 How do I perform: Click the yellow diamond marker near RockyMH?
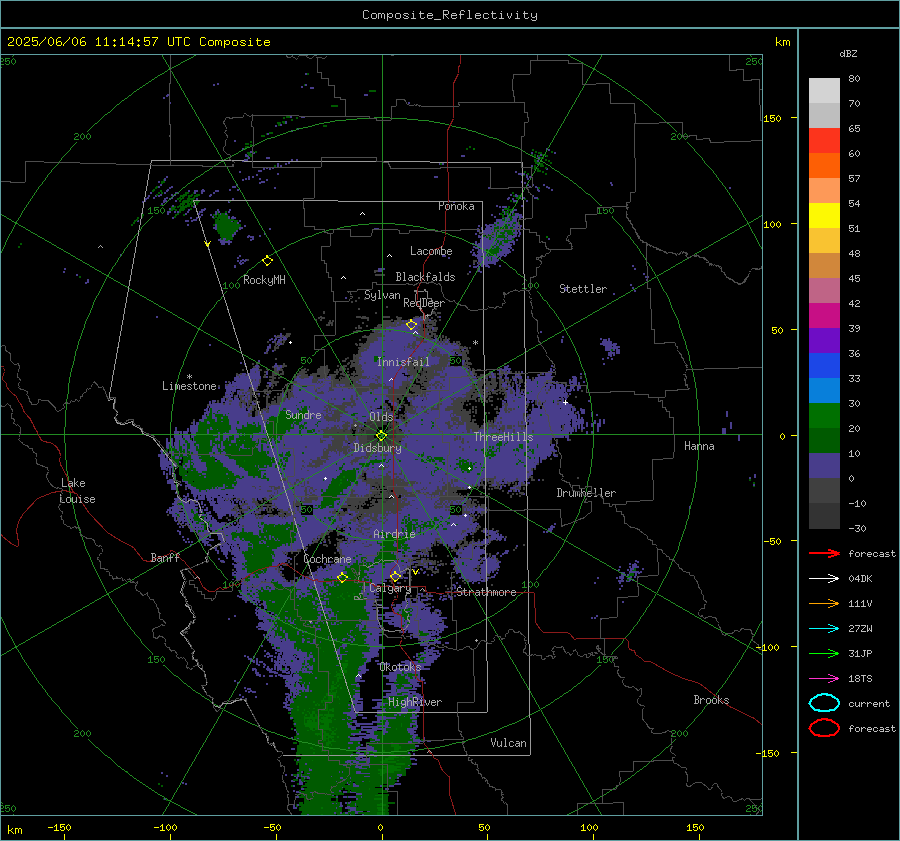coord(267,261)
